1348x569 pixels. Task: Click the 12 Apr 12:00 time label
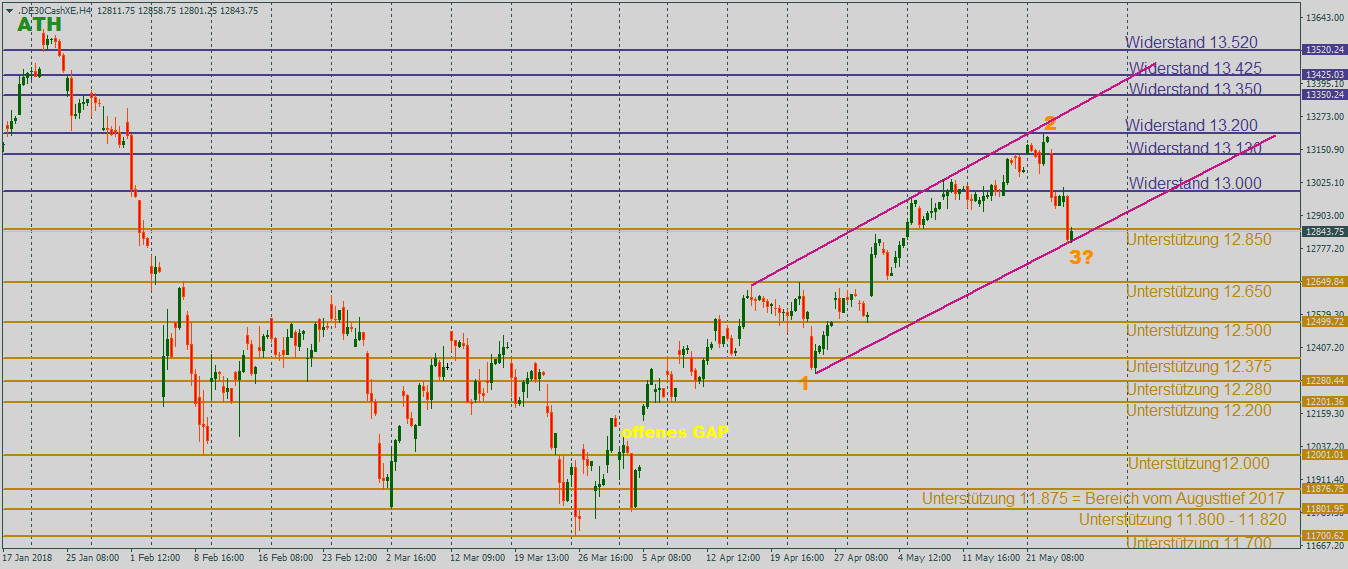click(732, 558)
